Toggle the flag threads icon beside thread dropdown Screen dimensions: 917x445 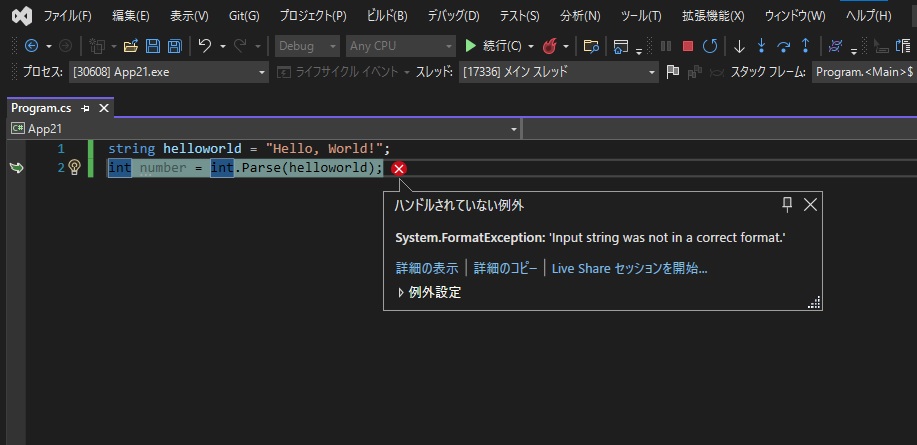tap(673, 72)
